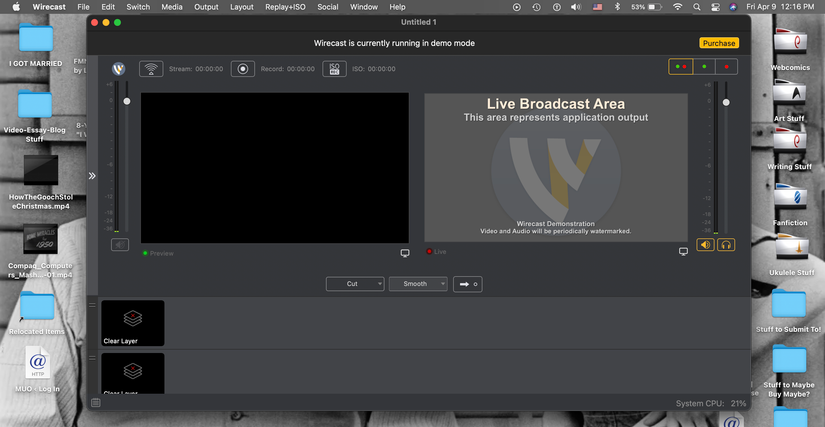The height and width of the screenshot is (427, 825).
Task: Open the Switch menu
Action: click(138, 7)
